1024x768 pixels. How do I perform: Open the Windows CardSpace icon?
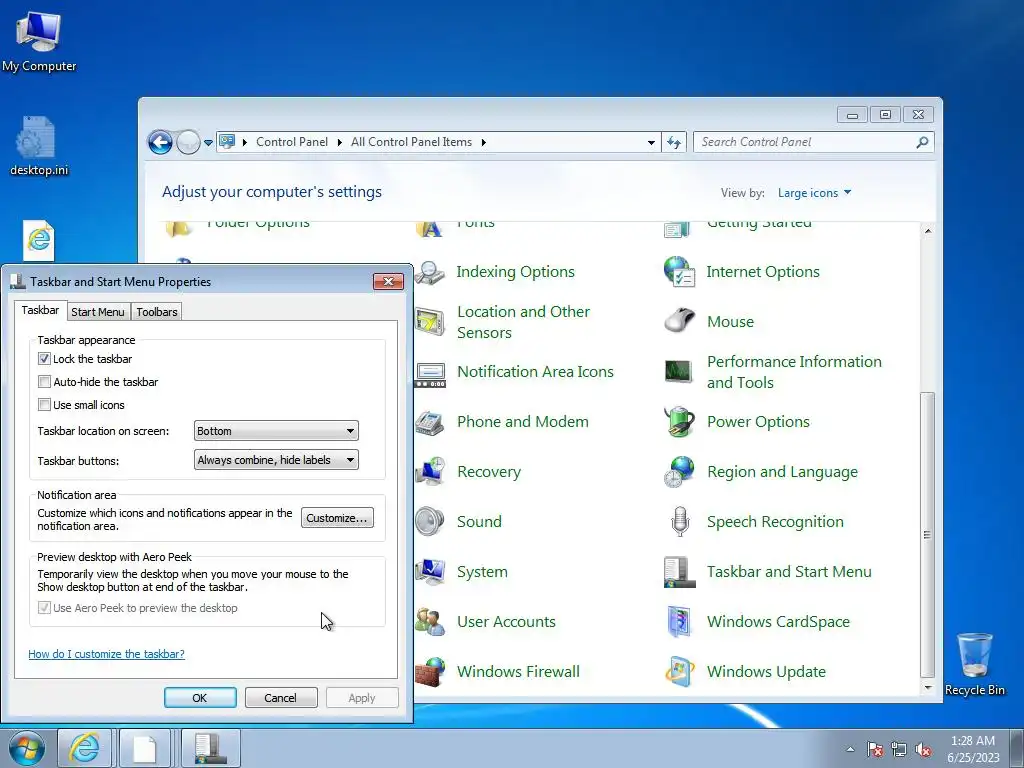coord(679,622)
